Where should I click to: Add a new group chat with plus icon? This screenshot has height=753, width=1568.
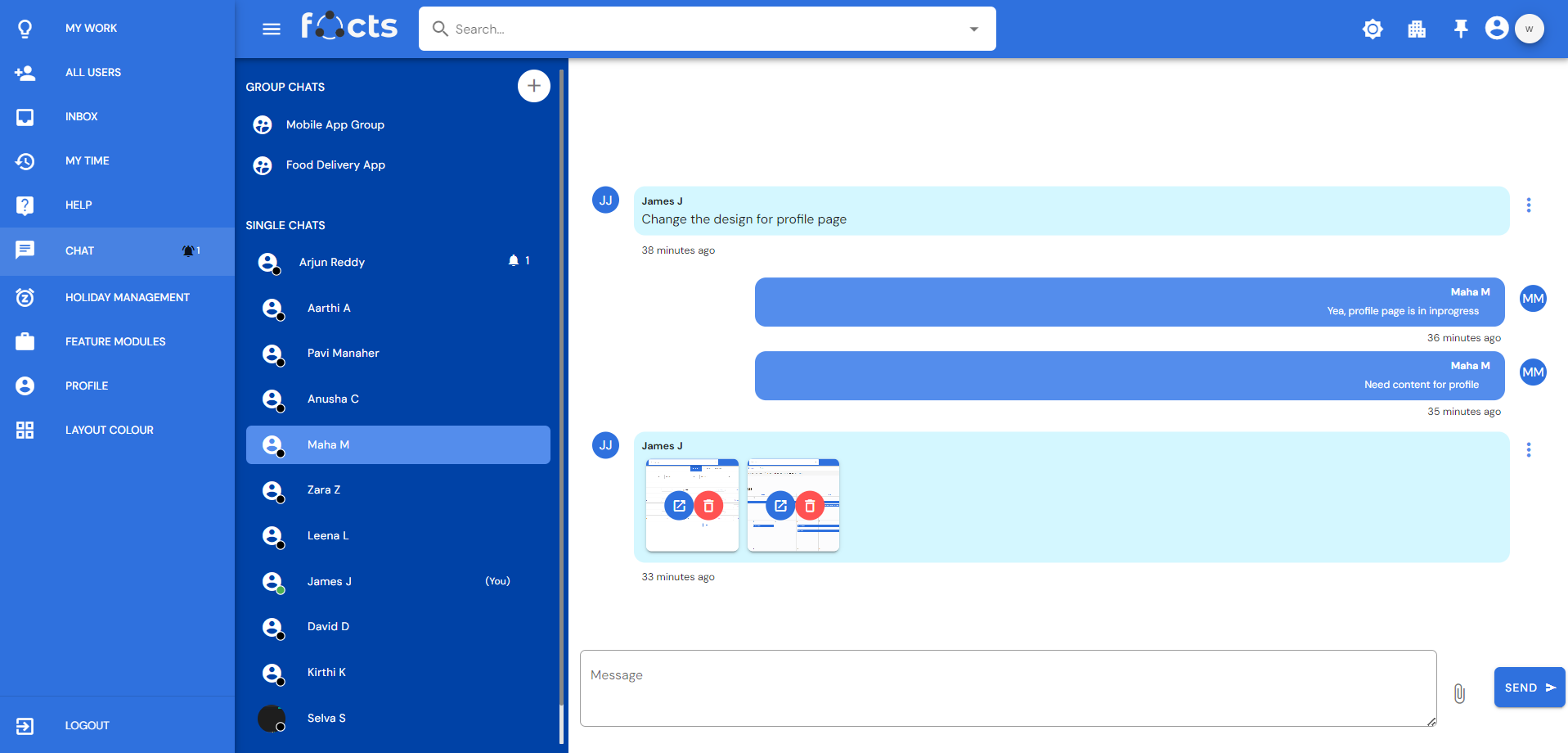click(533, 86)
